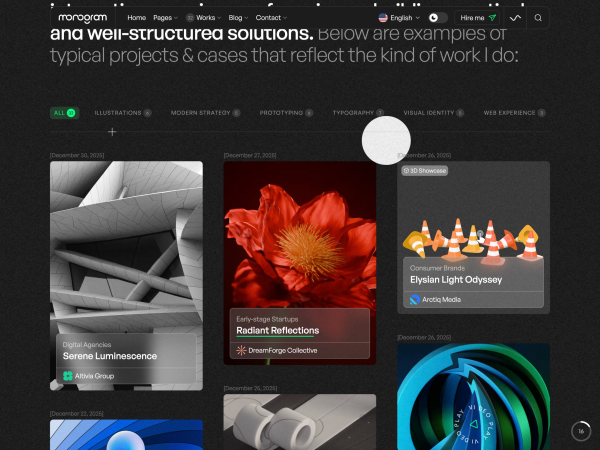600x450 pixels.
Task: Click the Arctiq Media blue logo icon
Action: (x=415, y=299)
